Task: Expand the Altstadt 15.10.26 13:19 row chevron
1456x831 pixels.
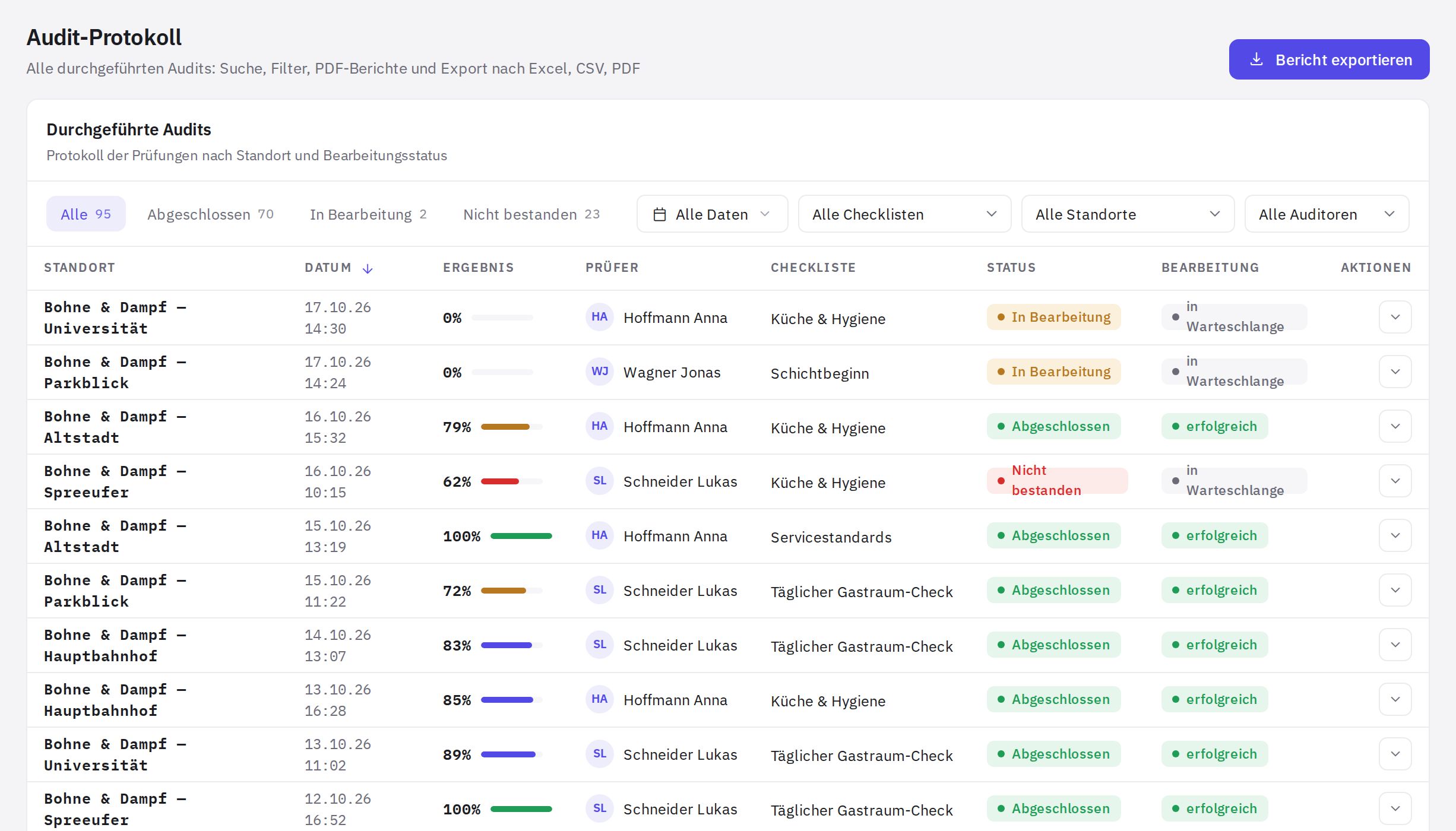Action: pos(1395,535)
